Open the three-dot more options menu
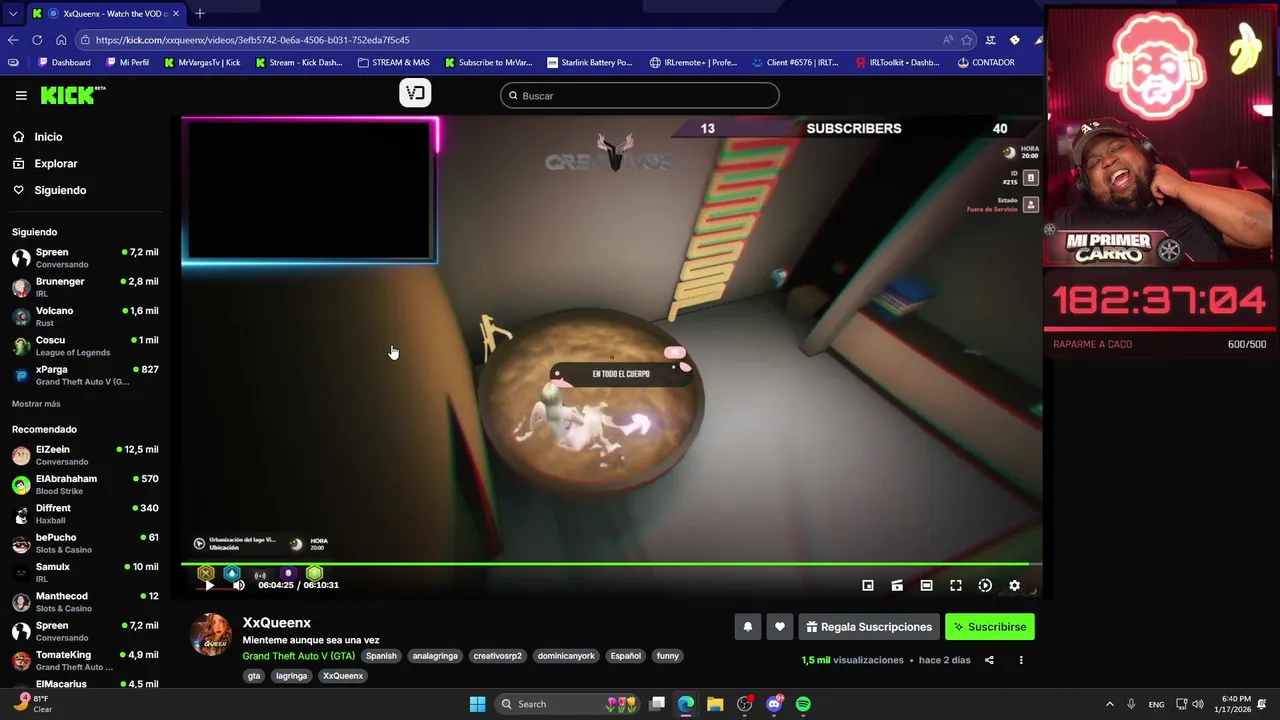The width and height of the screenshot is (1280, 720). (1021, 660)
